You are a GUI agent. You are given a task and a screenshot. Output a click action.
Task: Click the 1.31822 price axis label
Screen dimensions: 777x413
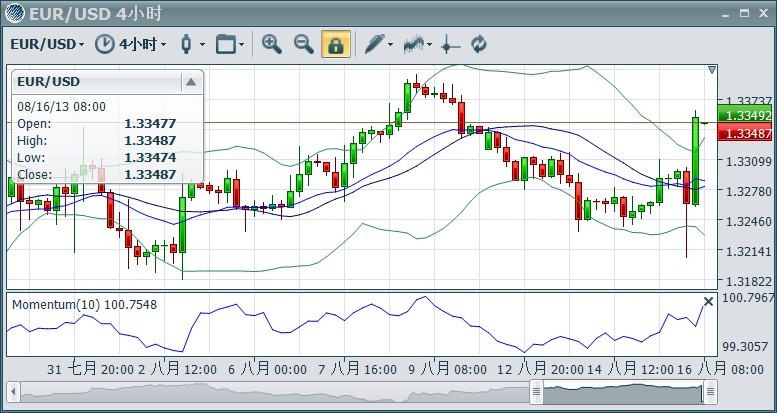(748, 282)
